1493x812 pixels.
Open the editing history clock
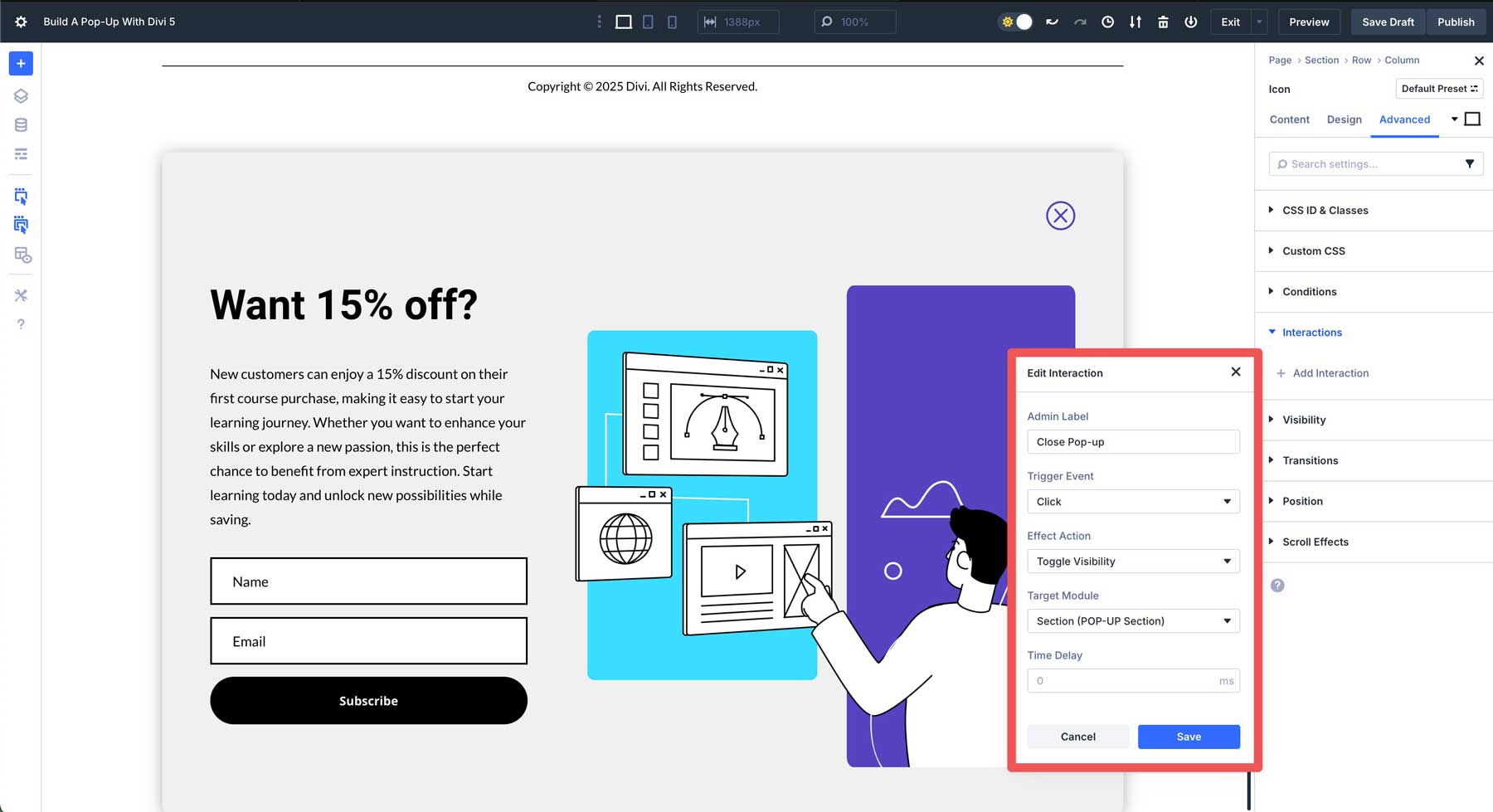pyautogui.click(x=1107, y=22)
